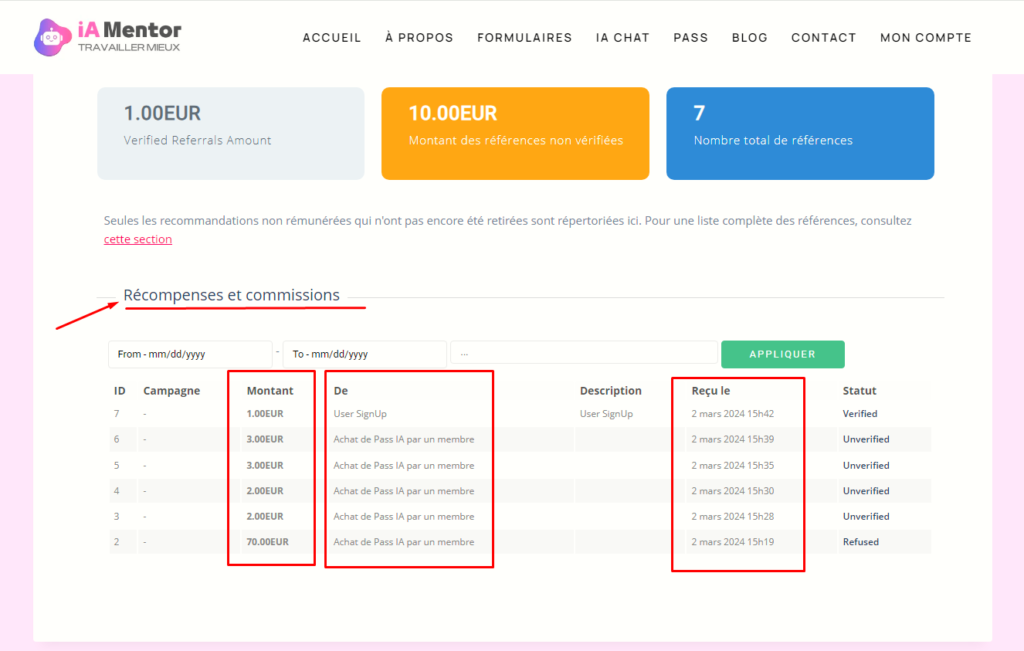The width and height of the screenshot is (1024, 651).
Task: Select the 1.00EUR Verified Referrals card
Action: [x=231, y=133]
